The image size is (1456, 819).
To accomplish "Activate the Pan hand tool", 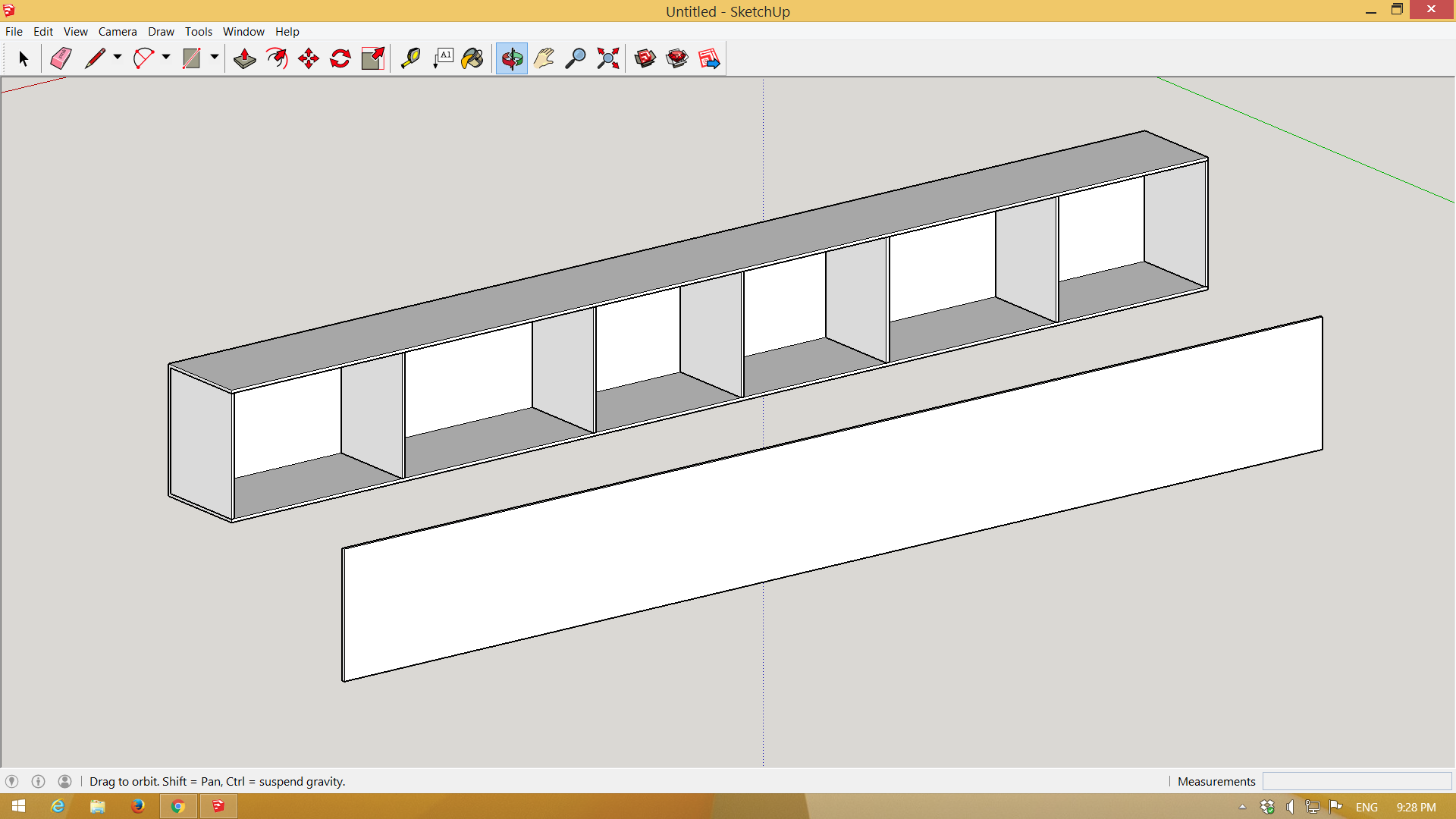I will (544, 58).
